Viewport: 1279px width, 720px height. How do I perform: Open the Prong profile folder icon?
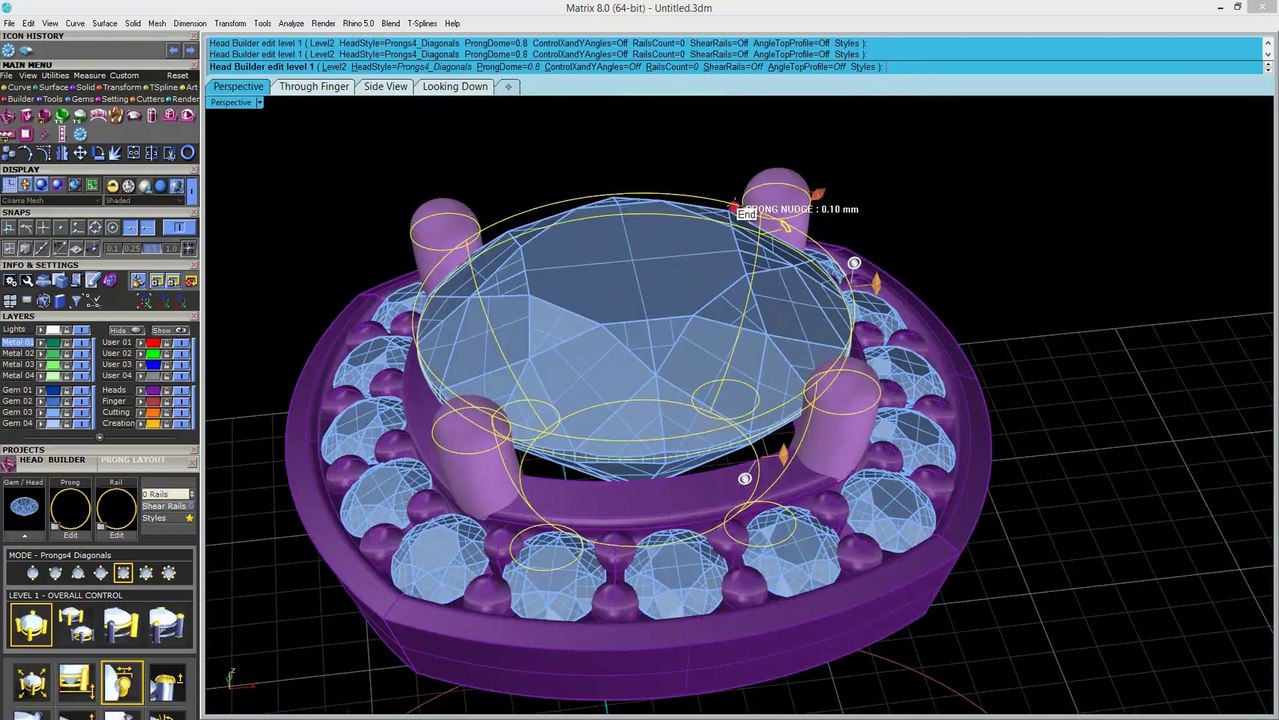tap(55, 526)
